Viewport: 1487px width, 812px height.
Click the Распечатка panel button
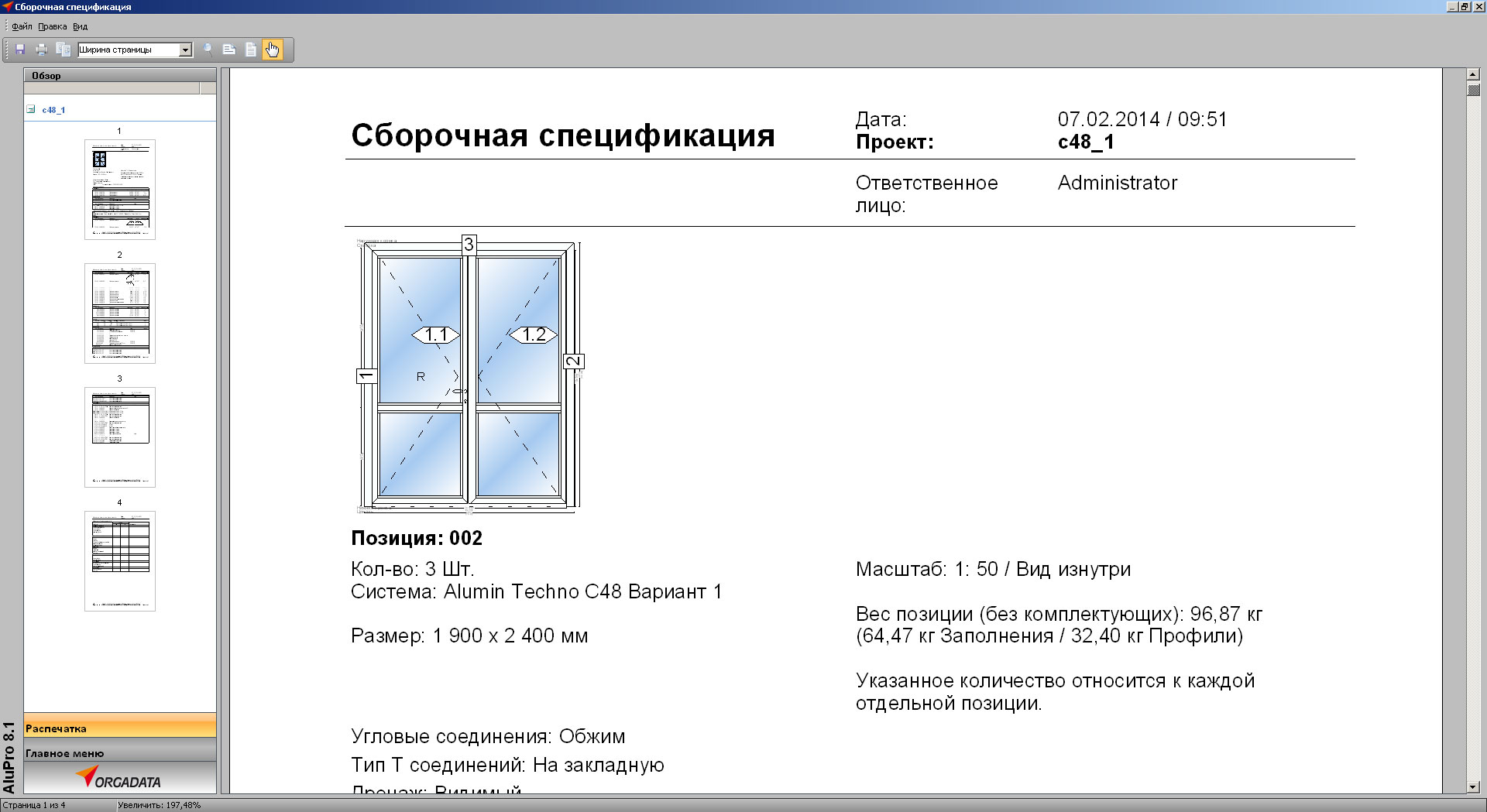[x=120, y=728]
